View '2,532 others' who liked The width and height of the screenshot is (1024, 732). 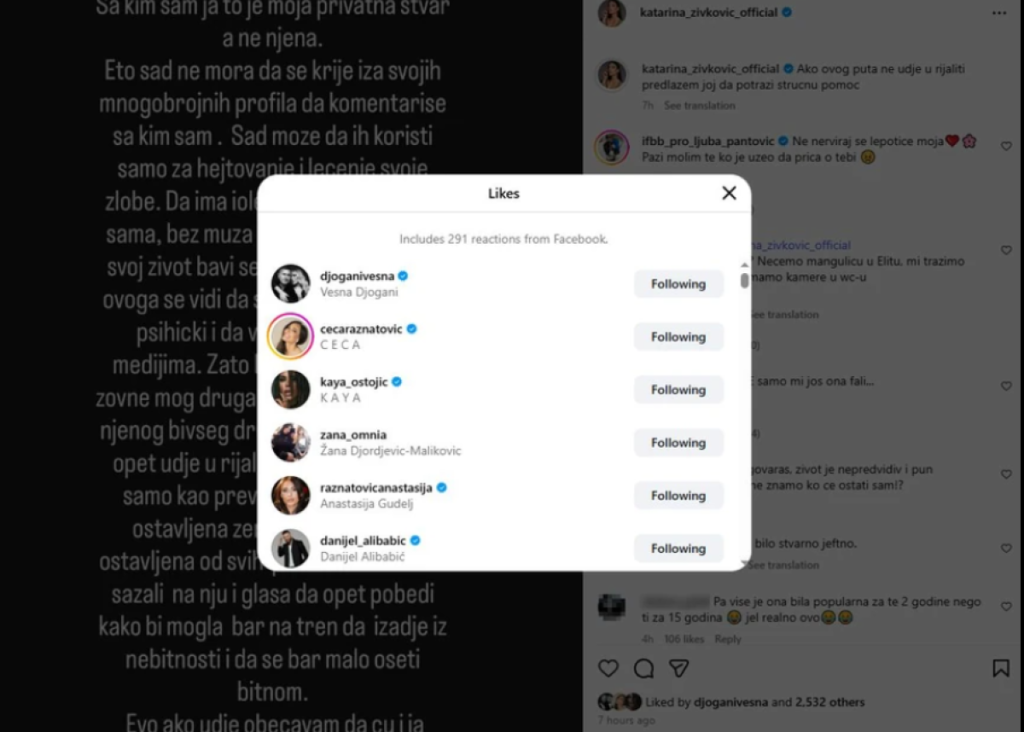829,702
